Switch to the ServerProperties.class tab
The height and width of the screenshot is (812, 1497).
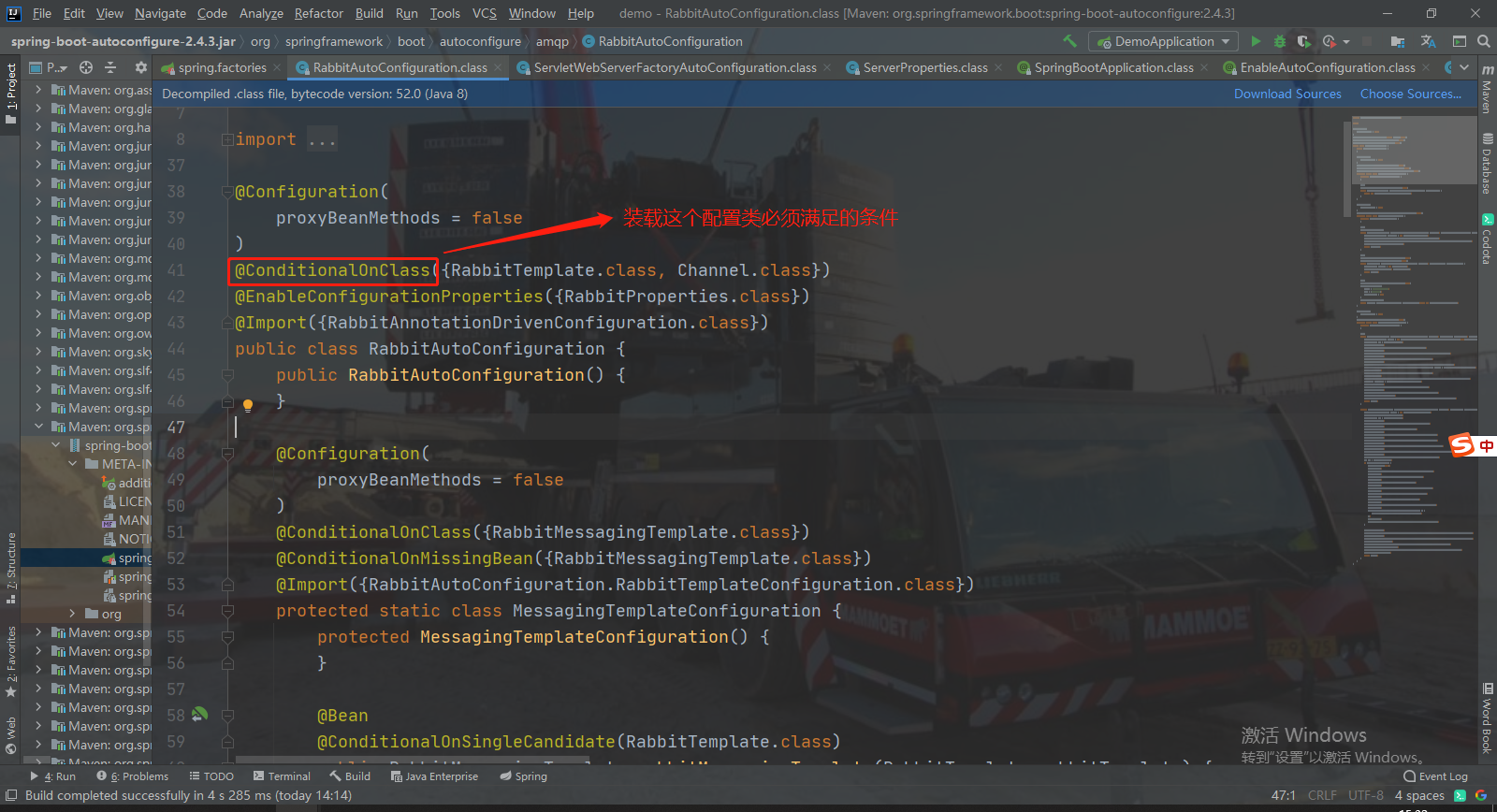pyautogui.click(x=924, y=67)
